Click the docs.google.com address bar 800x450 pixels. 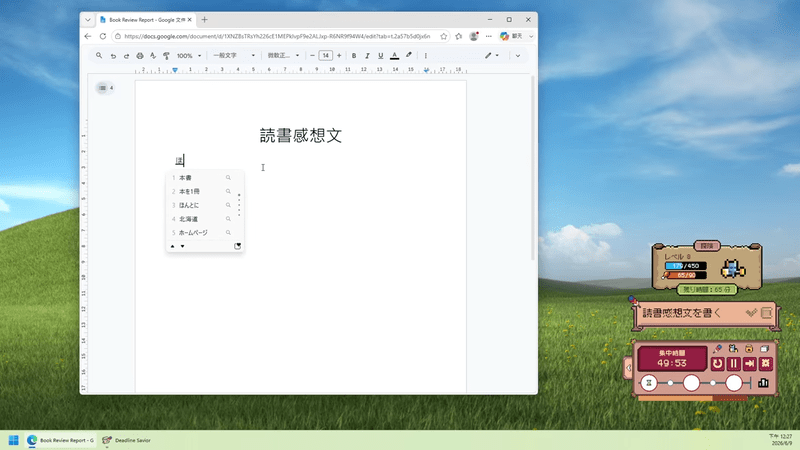tap(277, 36)
